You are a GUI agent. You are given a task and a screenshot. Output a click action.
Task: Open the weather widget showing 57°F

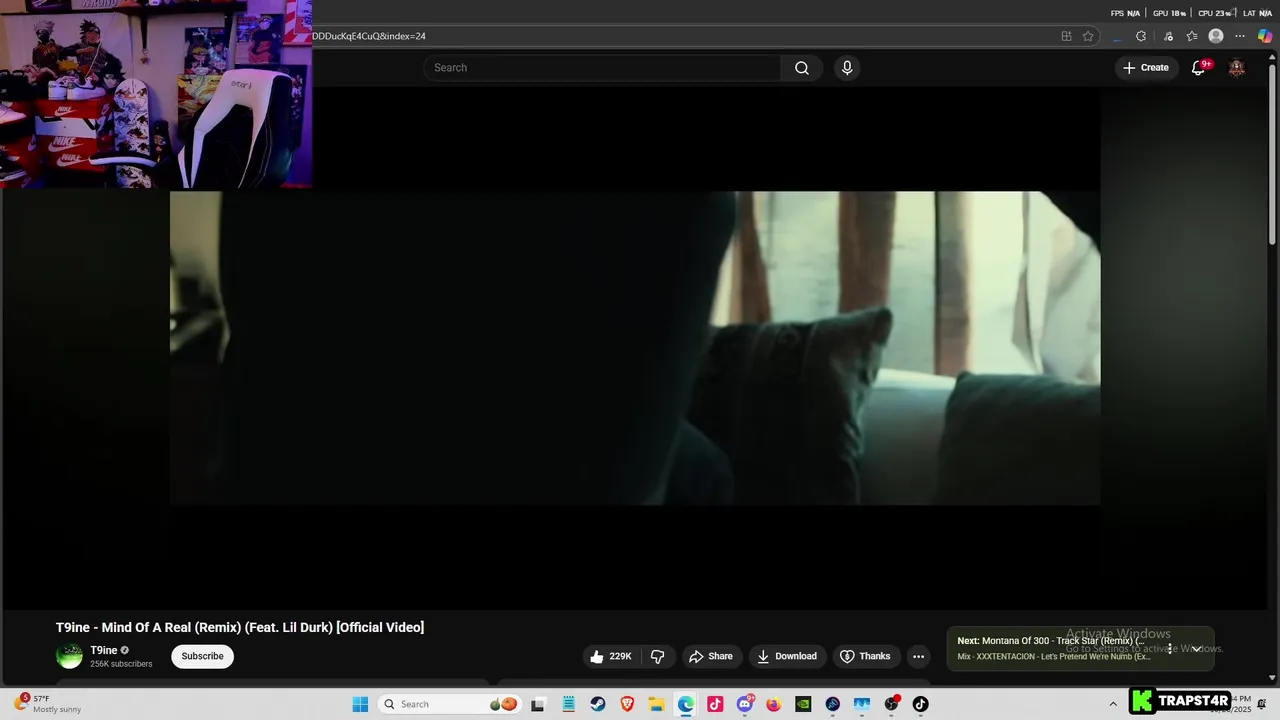tap(47, 704)
